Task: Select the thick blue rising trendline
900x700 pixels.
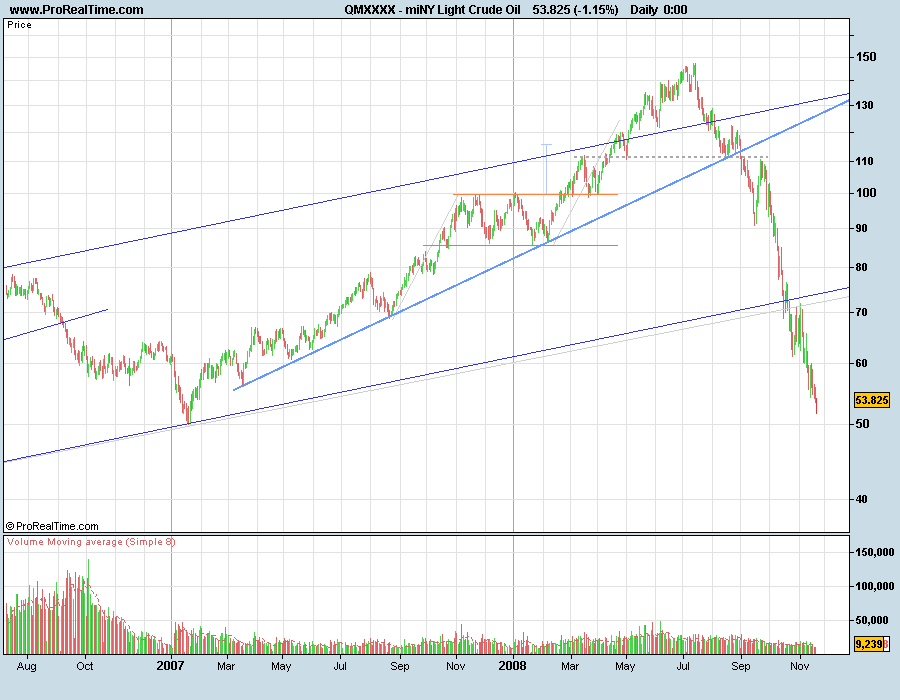Action: [x=541, y=246]
